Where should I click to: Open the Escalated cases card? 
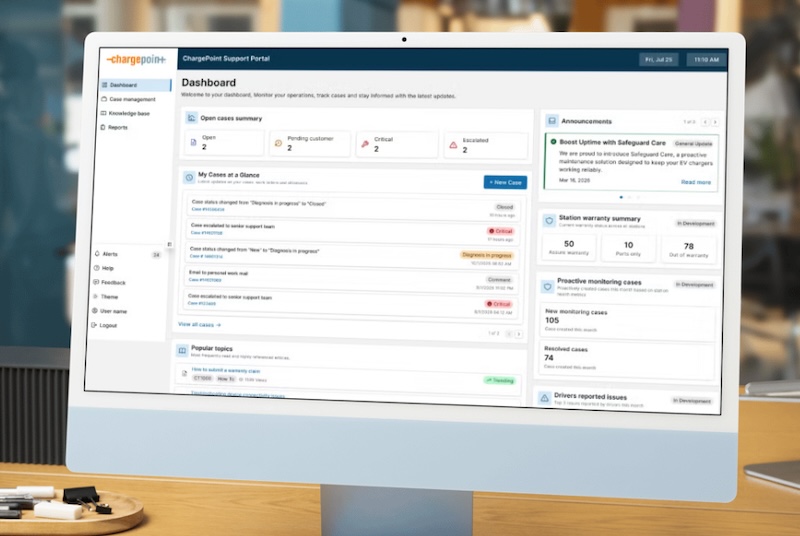coord(484,145)
